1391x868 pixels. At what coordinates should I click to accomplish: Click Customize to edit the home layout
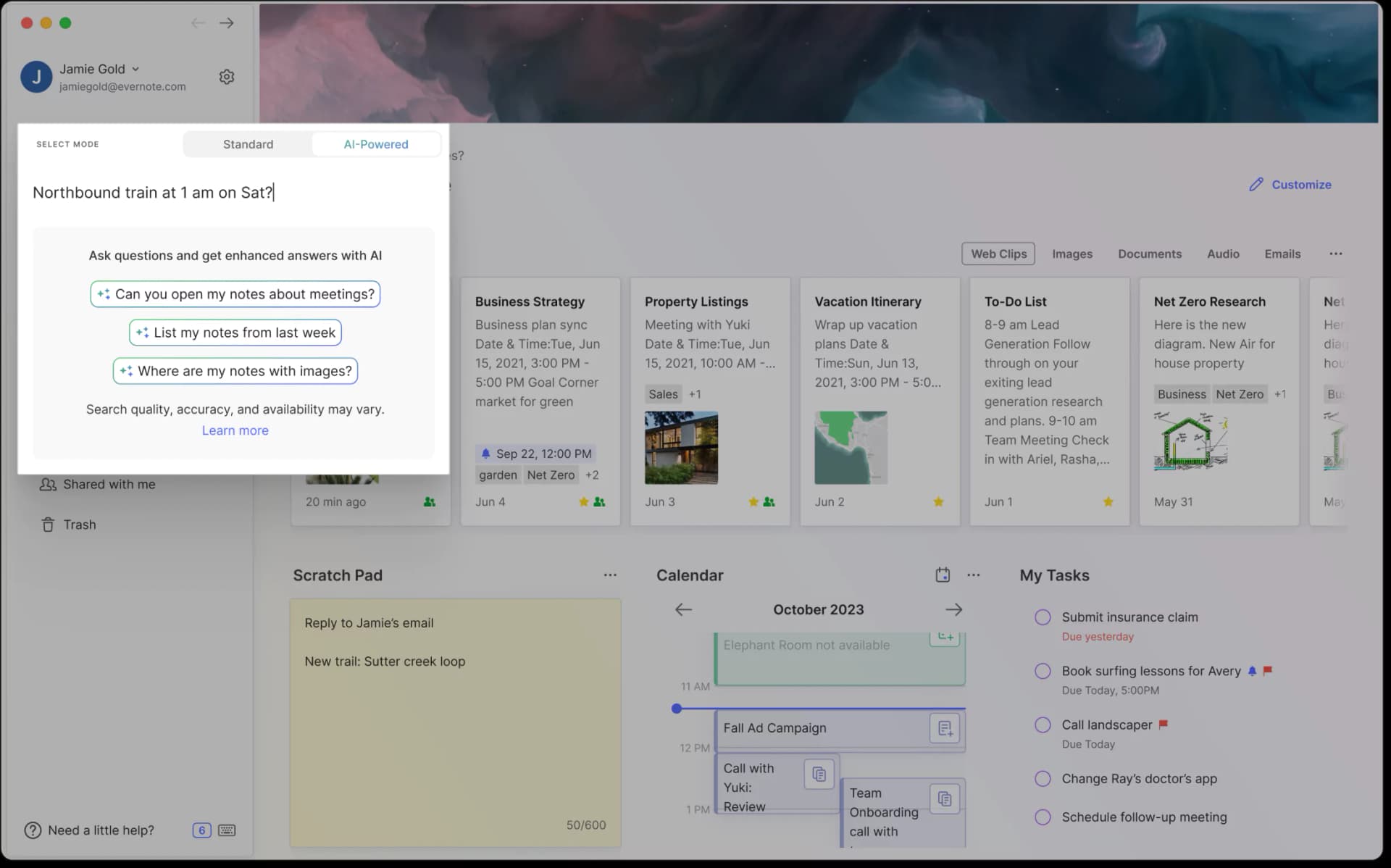[1301, 184]
